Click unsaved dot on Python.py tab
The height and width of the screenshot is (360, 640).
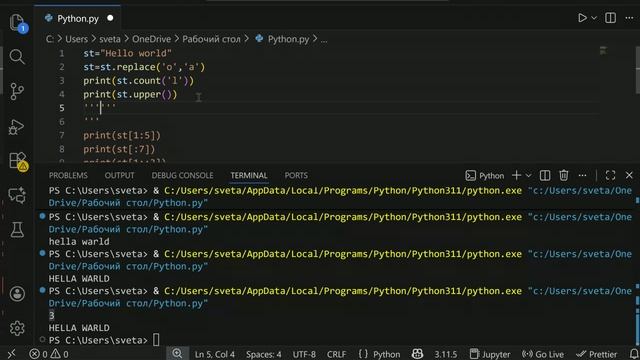point(110,18)
